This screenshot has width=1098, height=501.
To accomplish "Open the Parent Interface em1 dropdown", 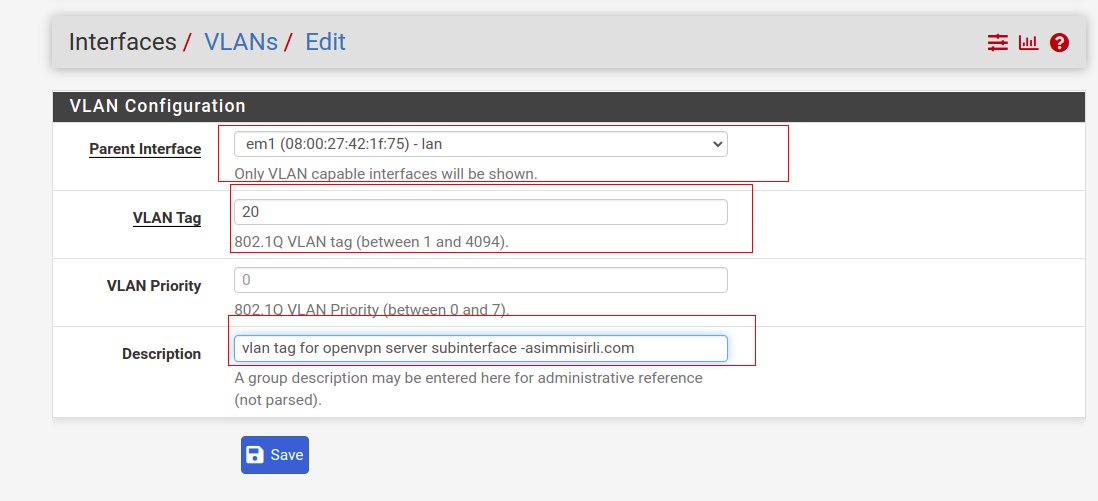I will pyautogui.click(x=480, y=144).
